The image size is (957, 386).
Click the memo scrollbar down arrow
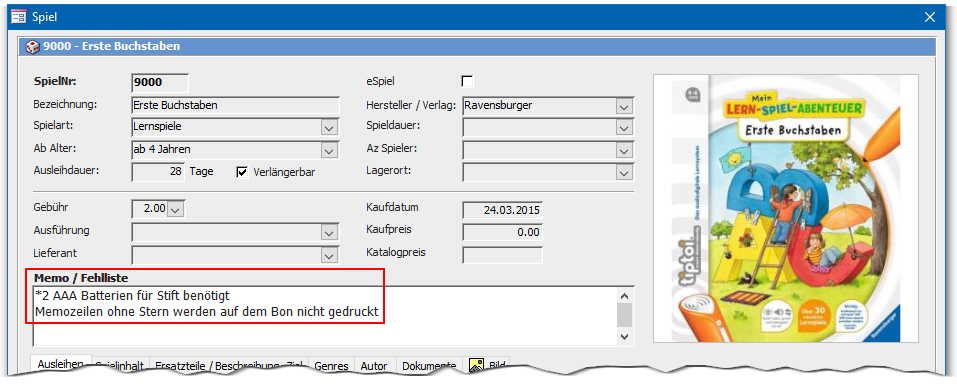tap(624, 336)
